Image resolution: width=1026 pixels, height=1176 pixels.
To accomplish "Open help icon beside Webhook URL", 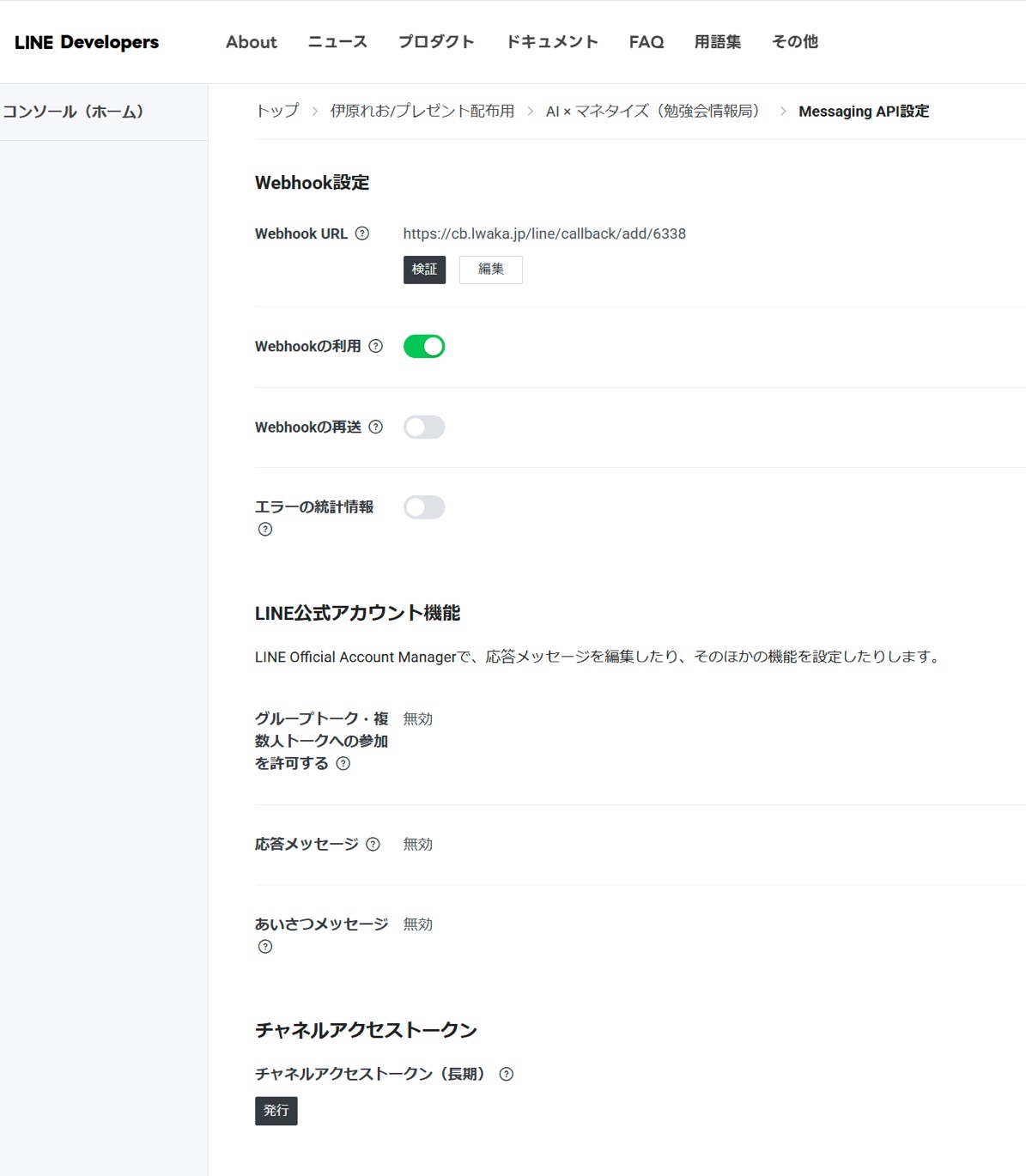I will pyautogui.click(x=362, y=233).
